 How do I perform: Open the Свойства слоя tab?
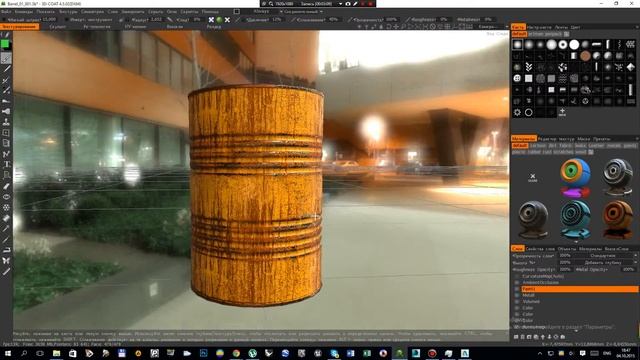(x=540, y=249)
